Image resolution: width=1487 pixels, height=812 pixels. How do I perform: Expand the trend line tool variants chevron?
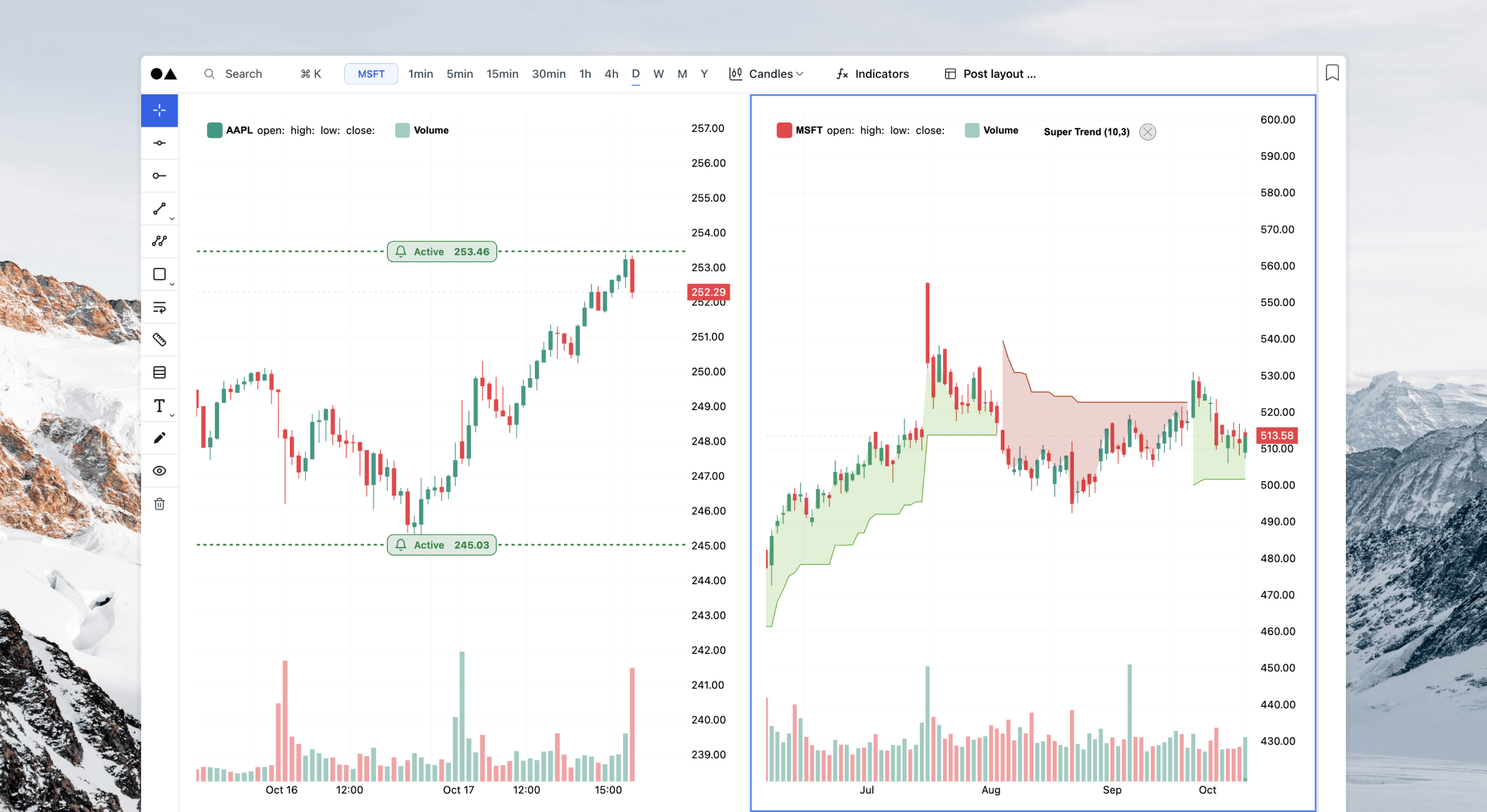[x=171, y=218]
